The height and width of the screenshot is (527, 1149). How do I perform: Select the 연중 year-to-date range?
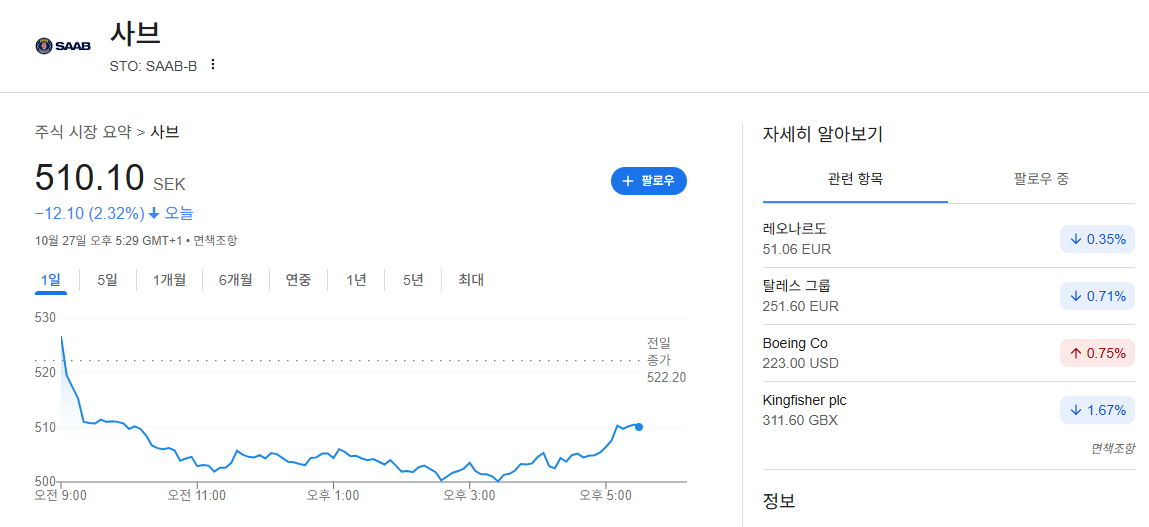(298, 280)
